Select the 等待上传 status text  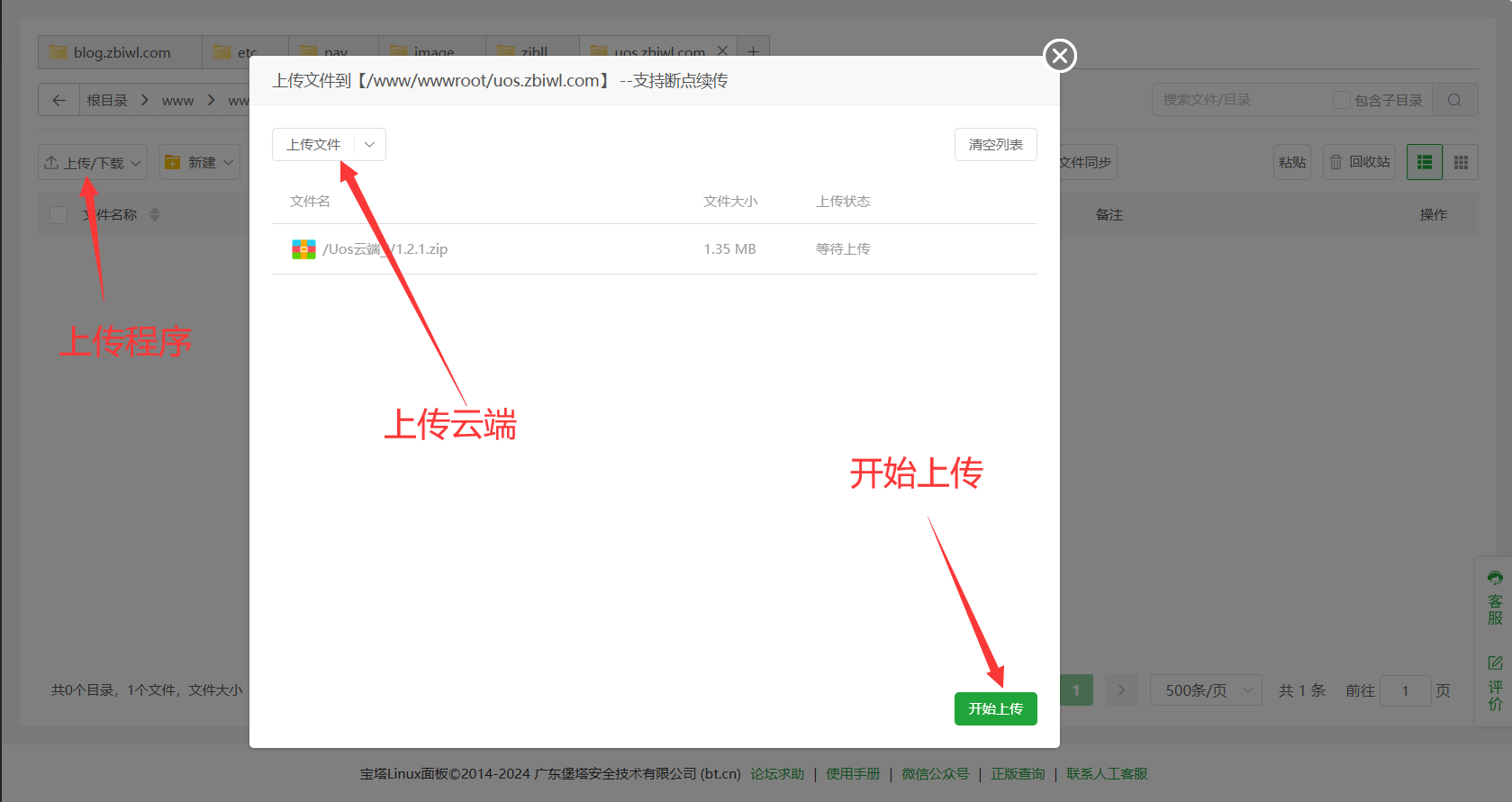point(843,249)
